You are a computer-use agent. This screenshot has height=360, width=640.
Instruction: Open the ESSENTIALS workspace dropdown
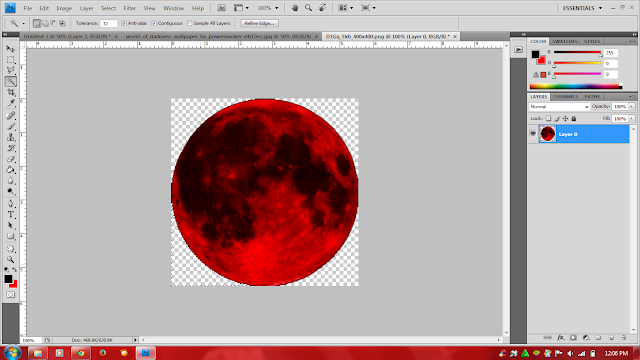point(582,8)
